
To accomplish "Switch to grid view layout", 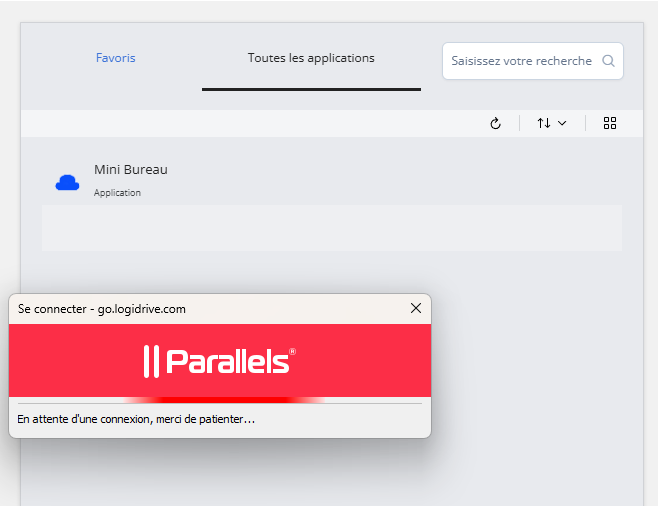I will tap(610, 123).
